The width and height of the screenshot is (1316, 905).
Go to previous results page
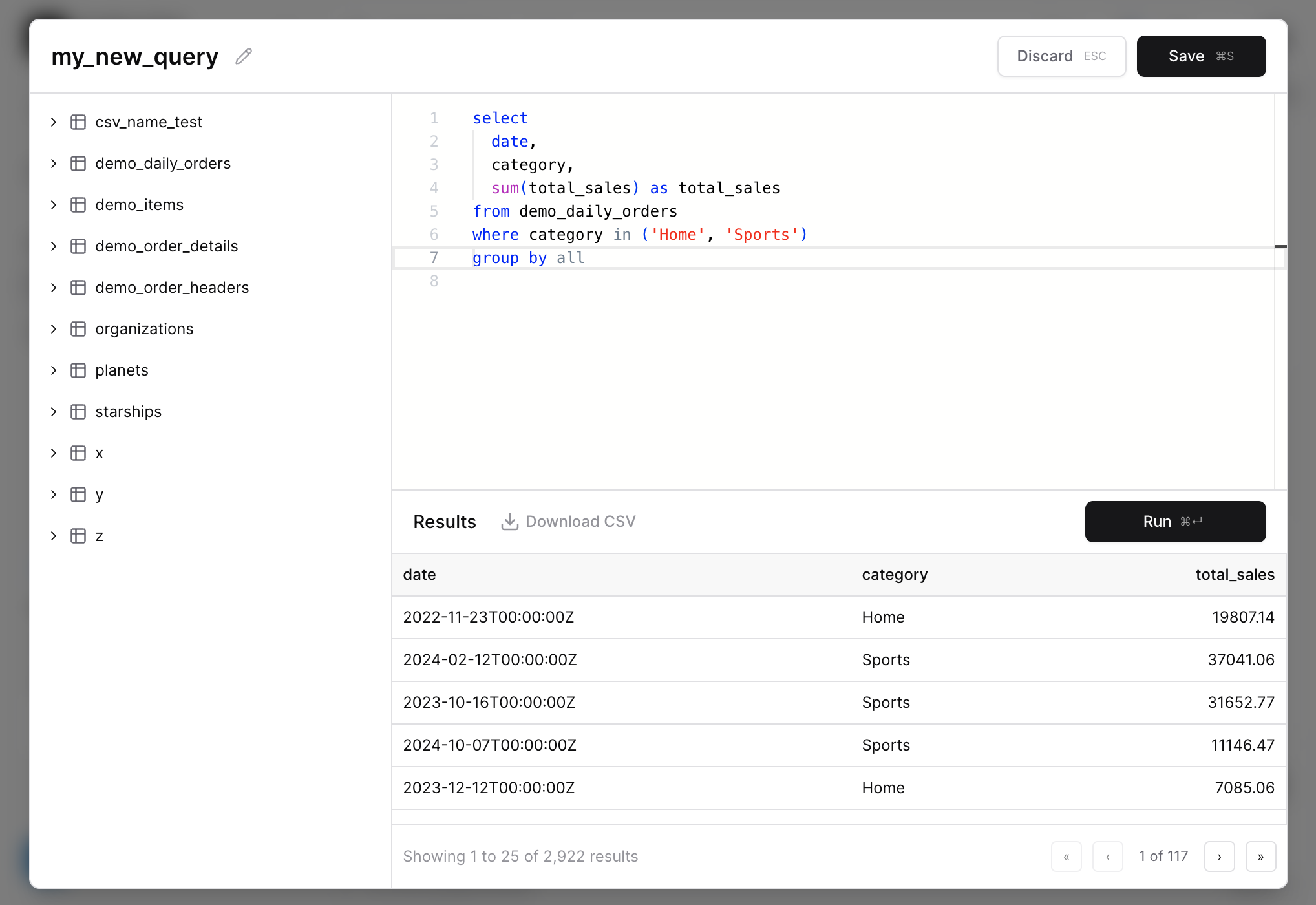click(1108, 856)
